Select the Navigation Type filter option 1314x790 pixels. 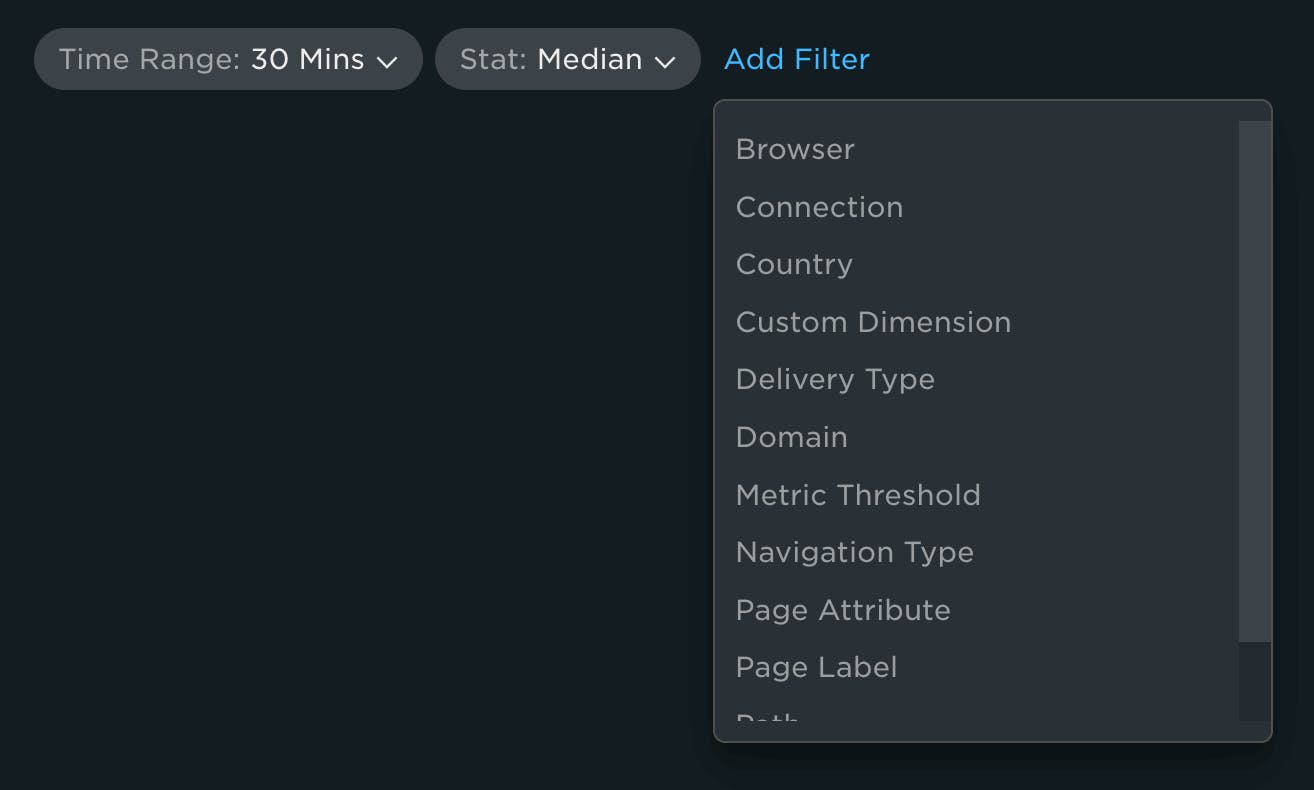(x=854, y=552)
